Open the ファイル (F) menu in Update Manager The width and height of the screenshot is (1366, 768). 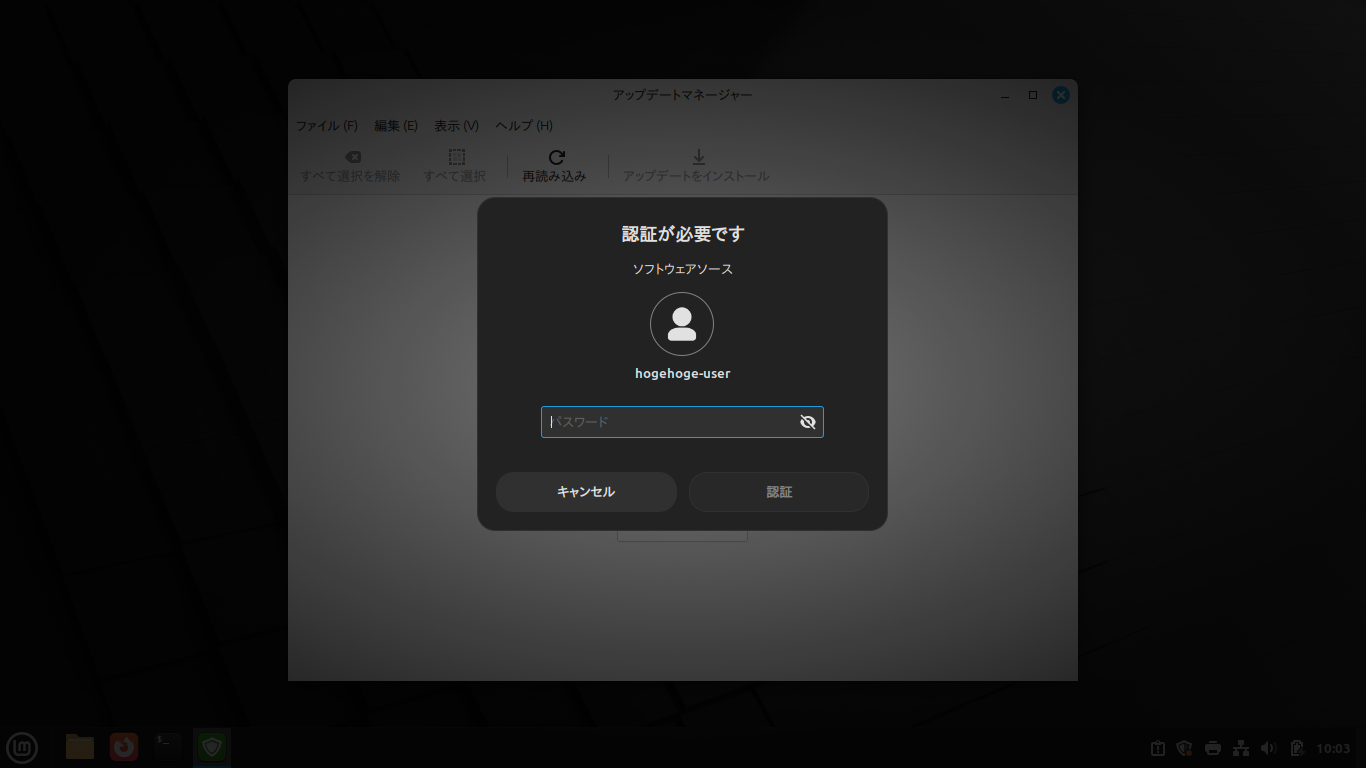(327, 126)
